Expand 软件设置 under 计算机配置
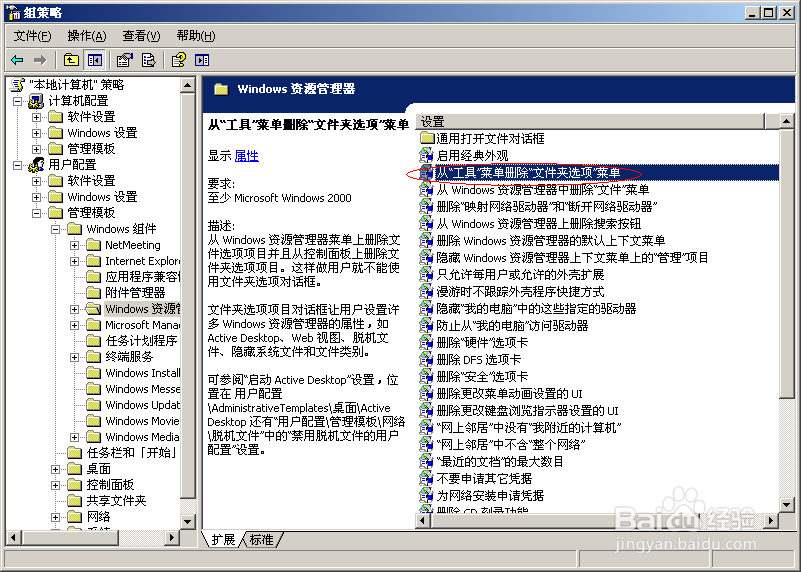The height and width of the screenshot is (572, 801). (36, 117)
